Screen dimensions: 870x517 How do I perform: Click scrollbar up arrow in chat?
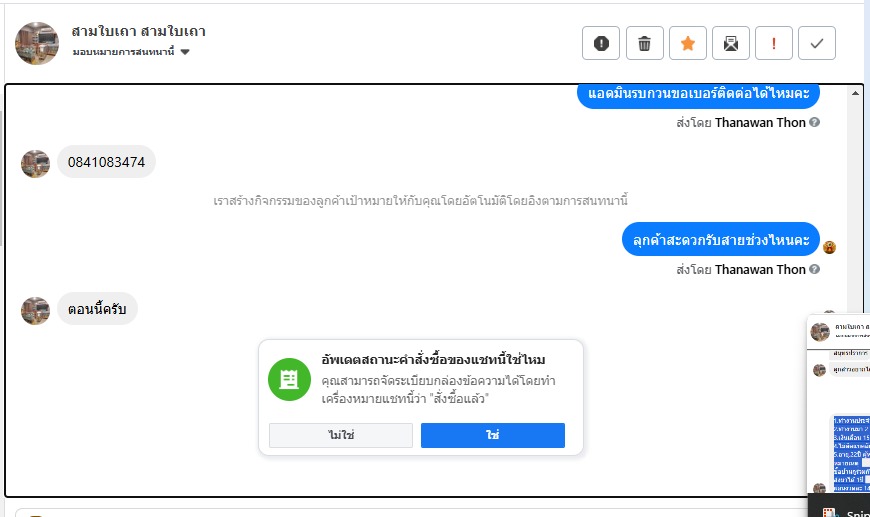[855, 93]
